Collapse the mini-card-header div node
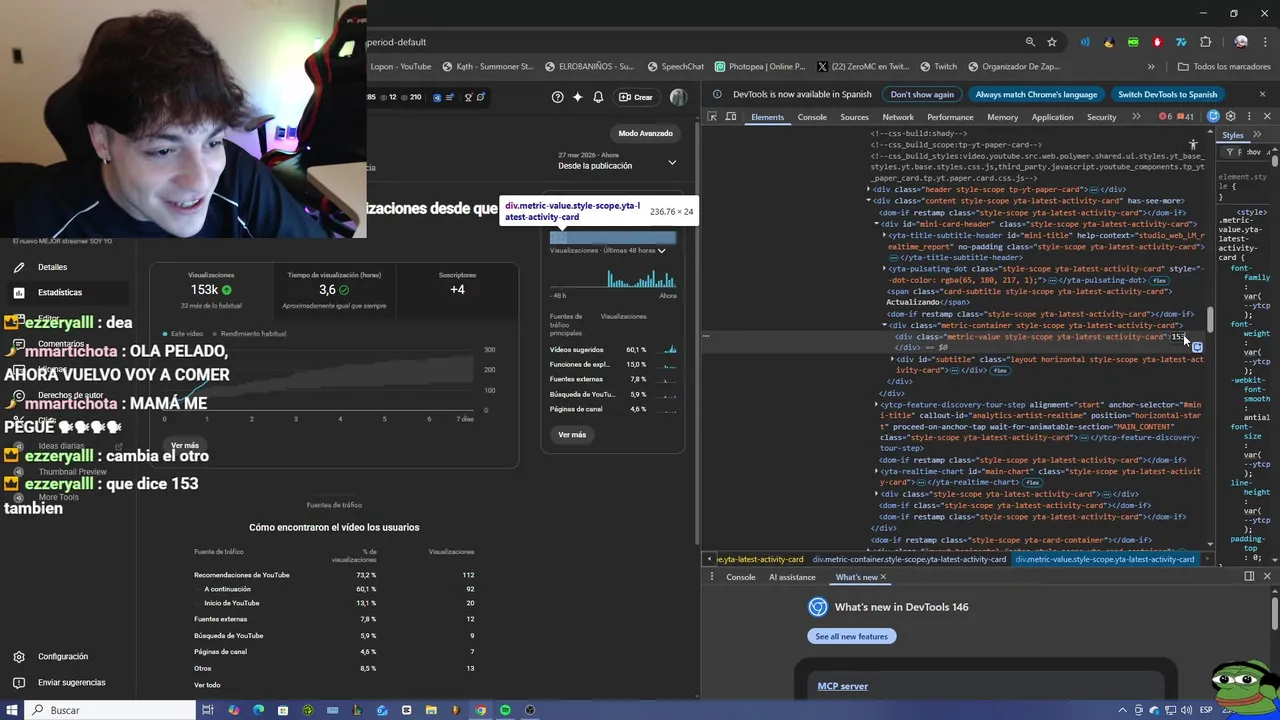 (876, 224)
